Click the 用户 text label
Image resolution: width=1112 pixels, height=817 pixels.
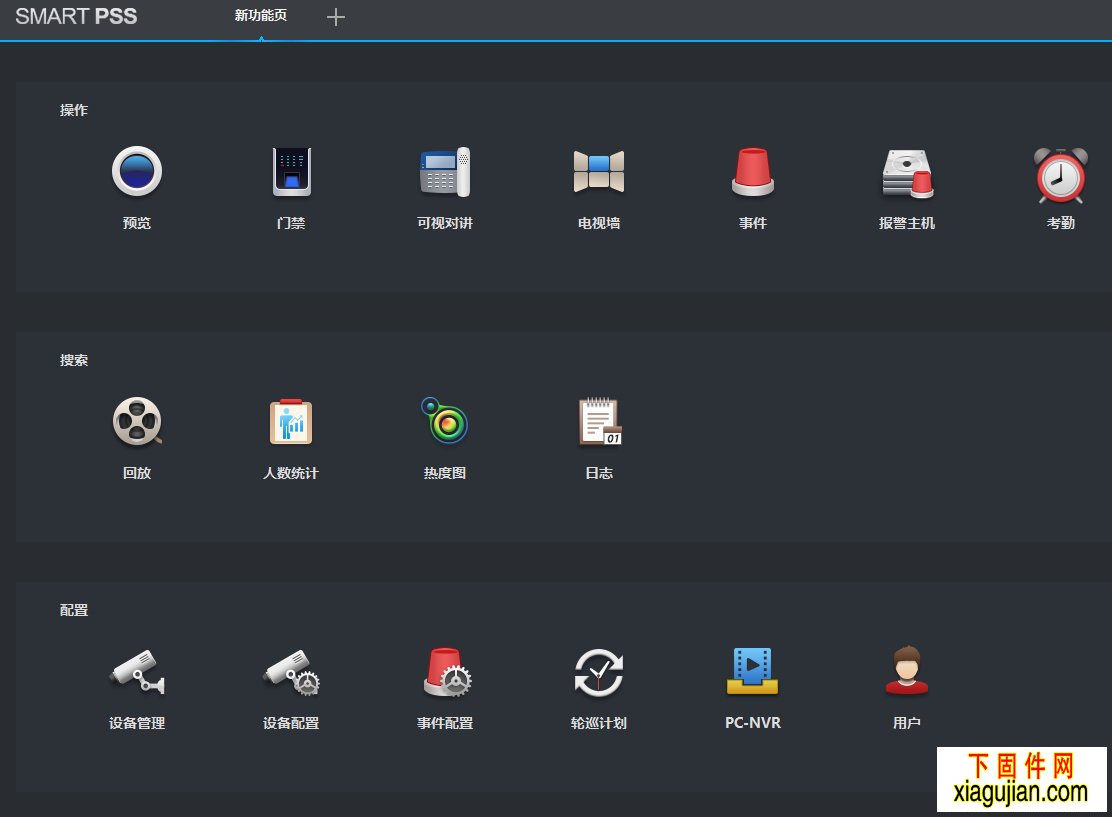(x=907, y=723)
